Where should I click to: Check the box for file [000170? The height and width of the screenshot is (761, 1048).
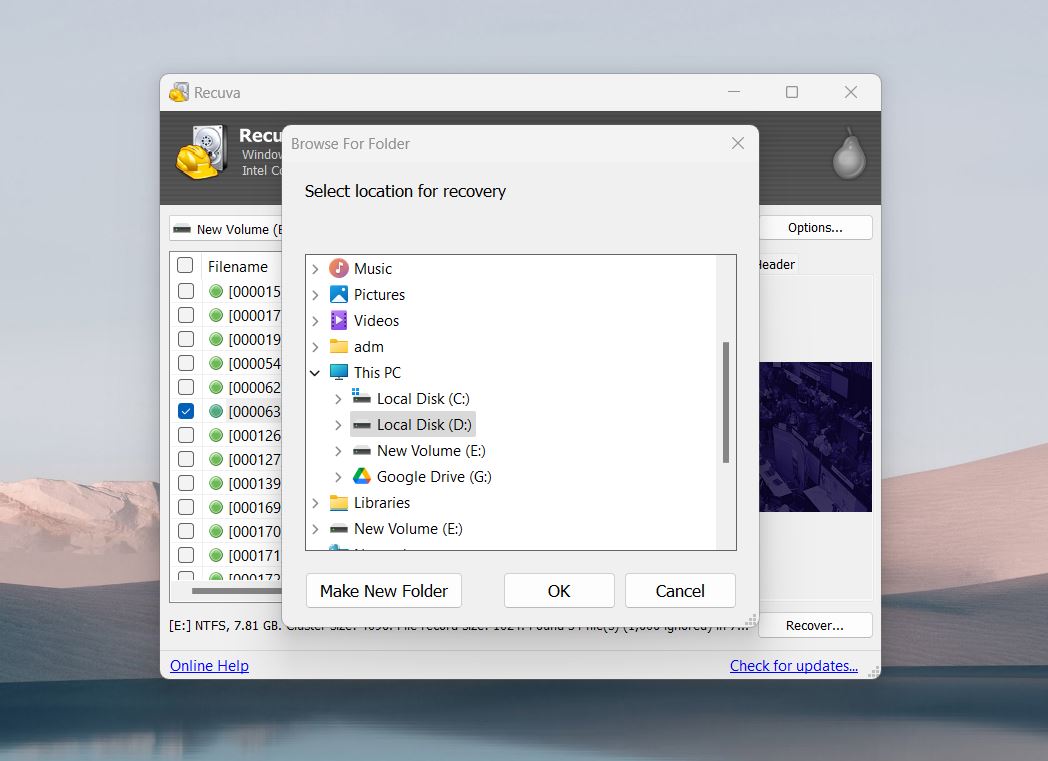pos(186,531)
